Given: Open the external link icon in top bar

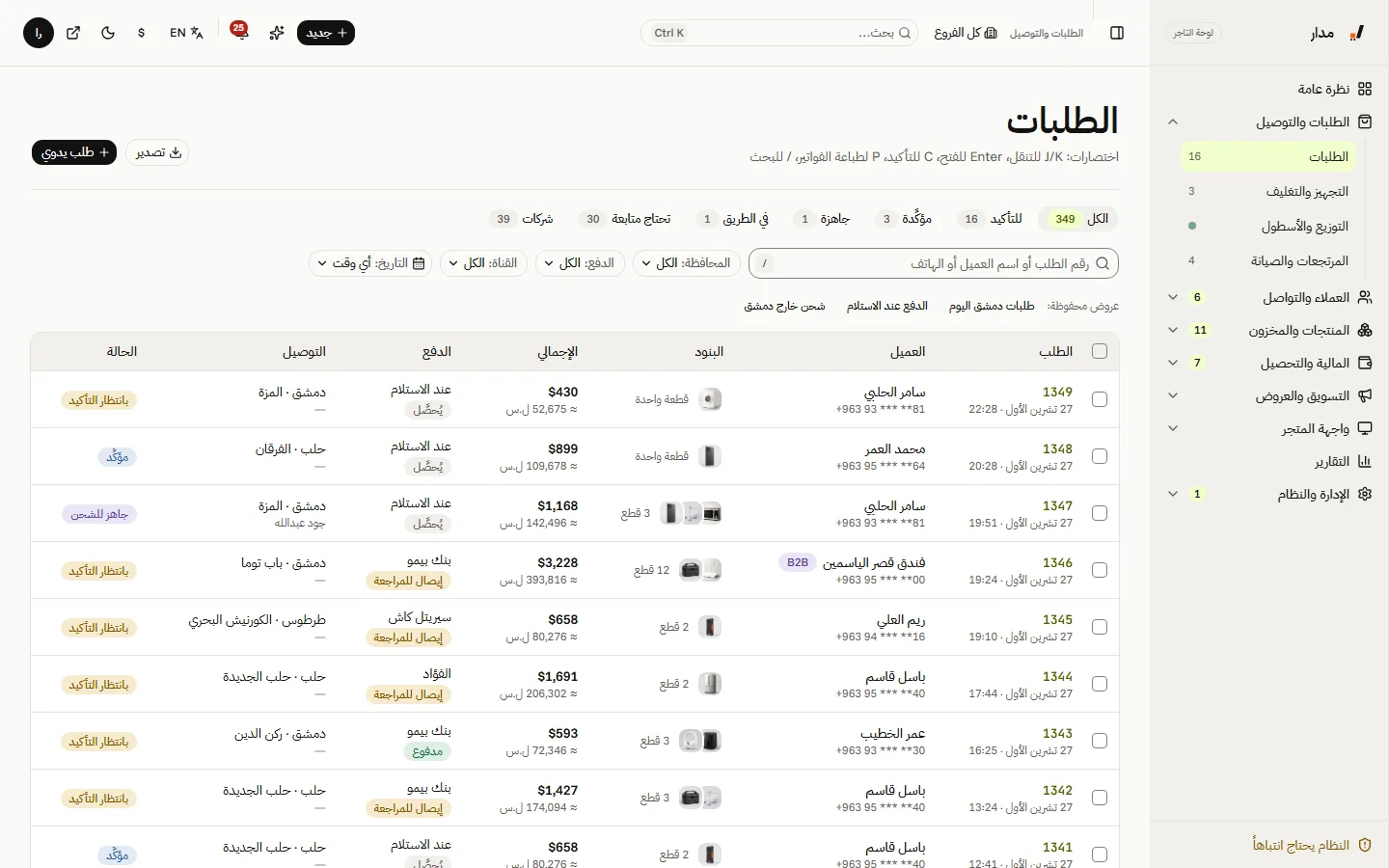Looking at the screenshot, I should click(73, 33).
